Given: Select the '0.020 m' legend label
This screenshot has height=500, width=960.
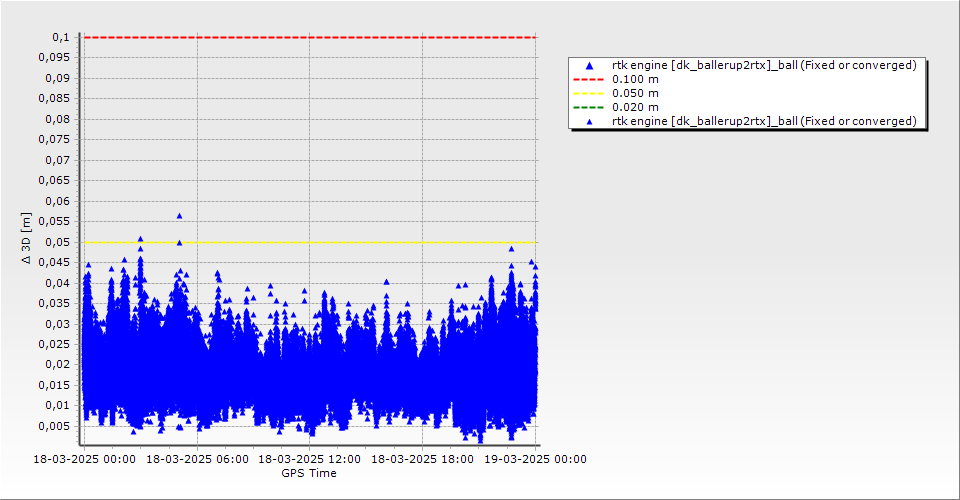Looking at the screenshot, I should [x=635, y=108].
